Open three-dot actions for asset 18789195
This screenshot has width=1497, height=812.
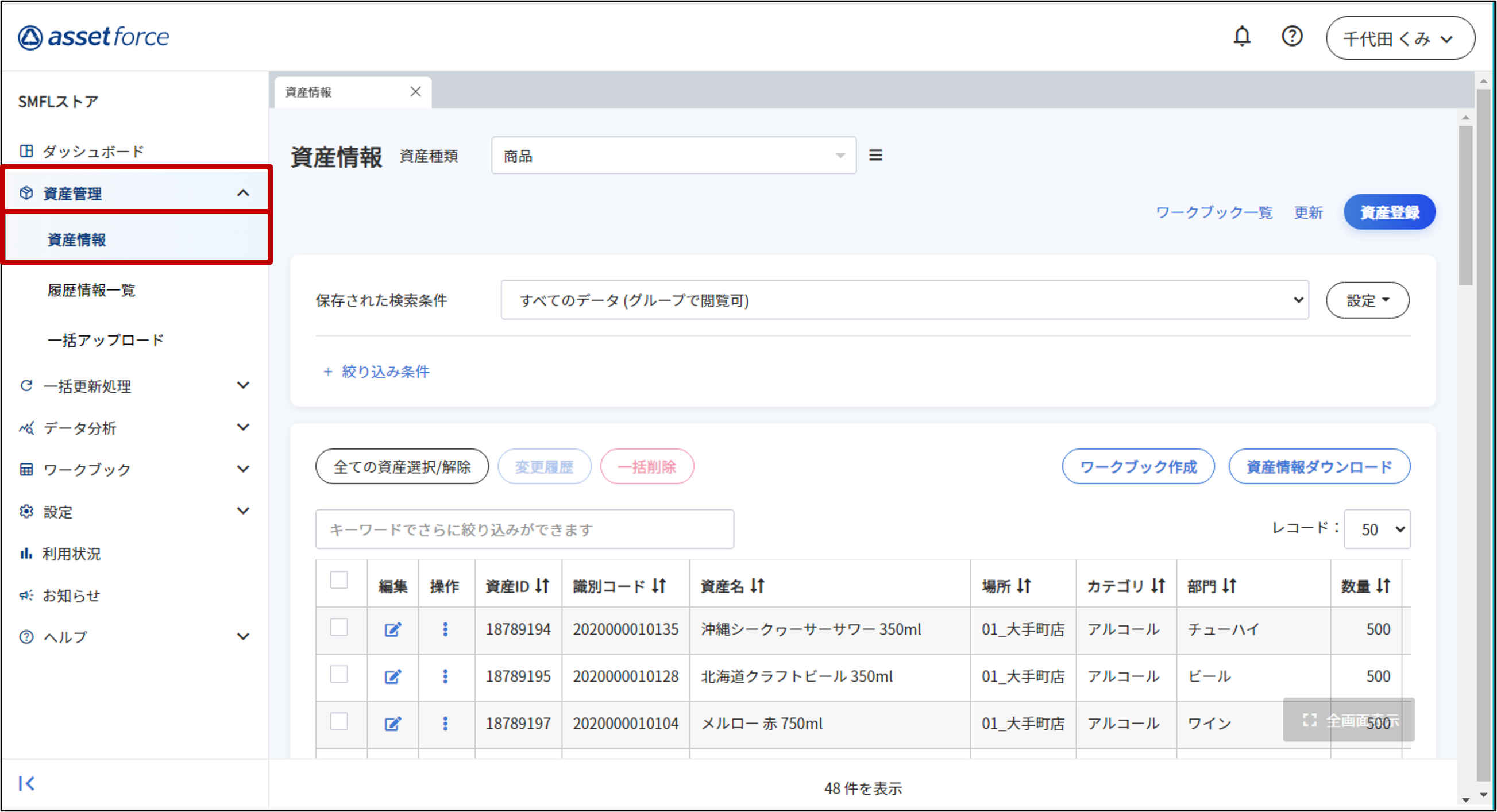445,676
